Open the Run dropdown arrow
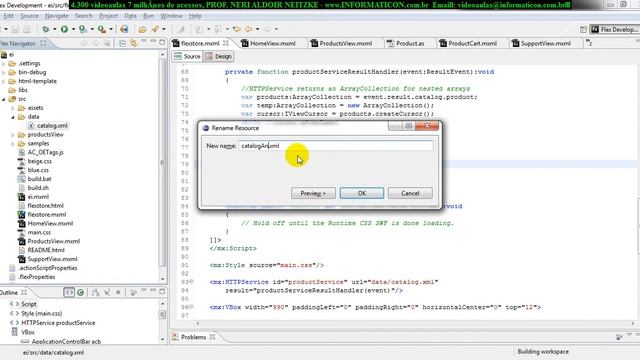The width and height of the screenshot is (640, 360). pos(73,29)
